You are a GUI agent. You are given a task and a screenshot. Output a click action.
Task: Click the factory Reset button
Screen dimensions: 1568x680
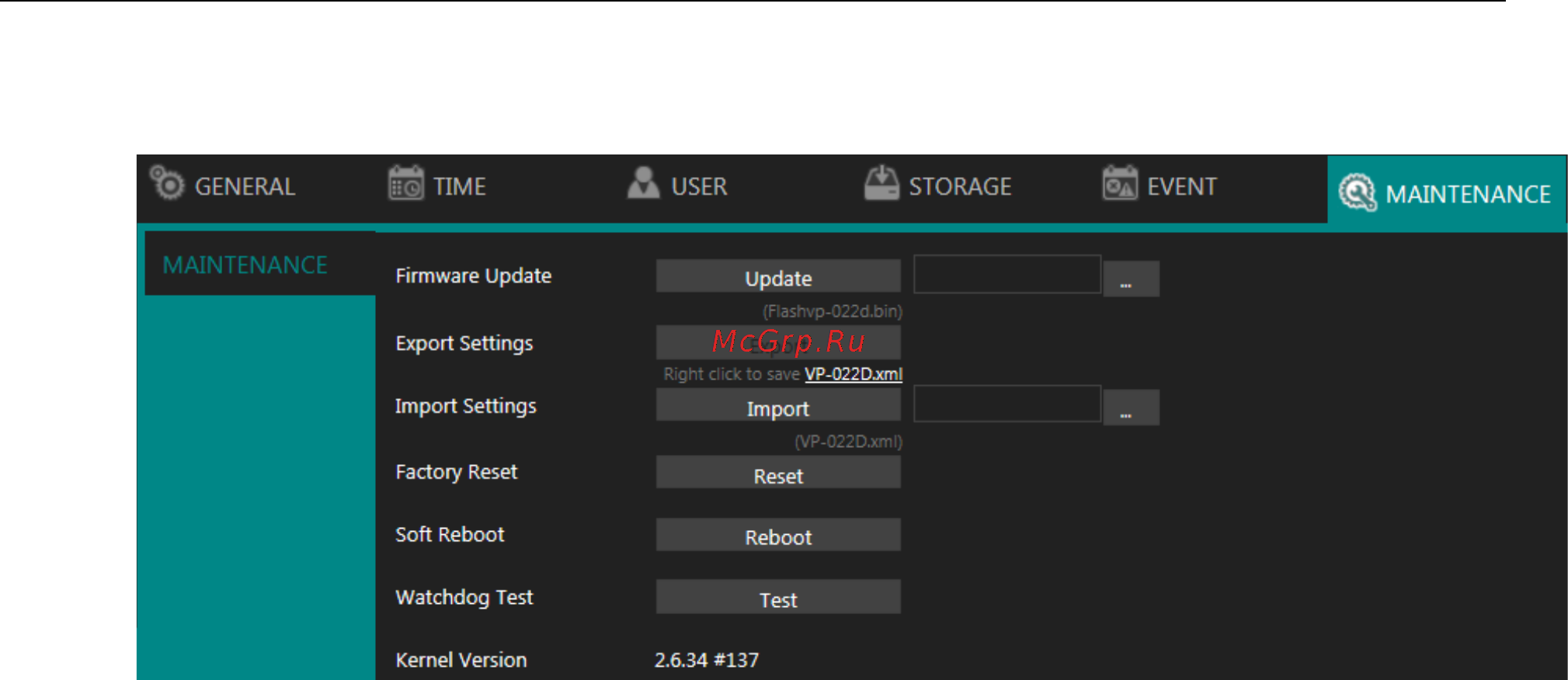[778, 474]
